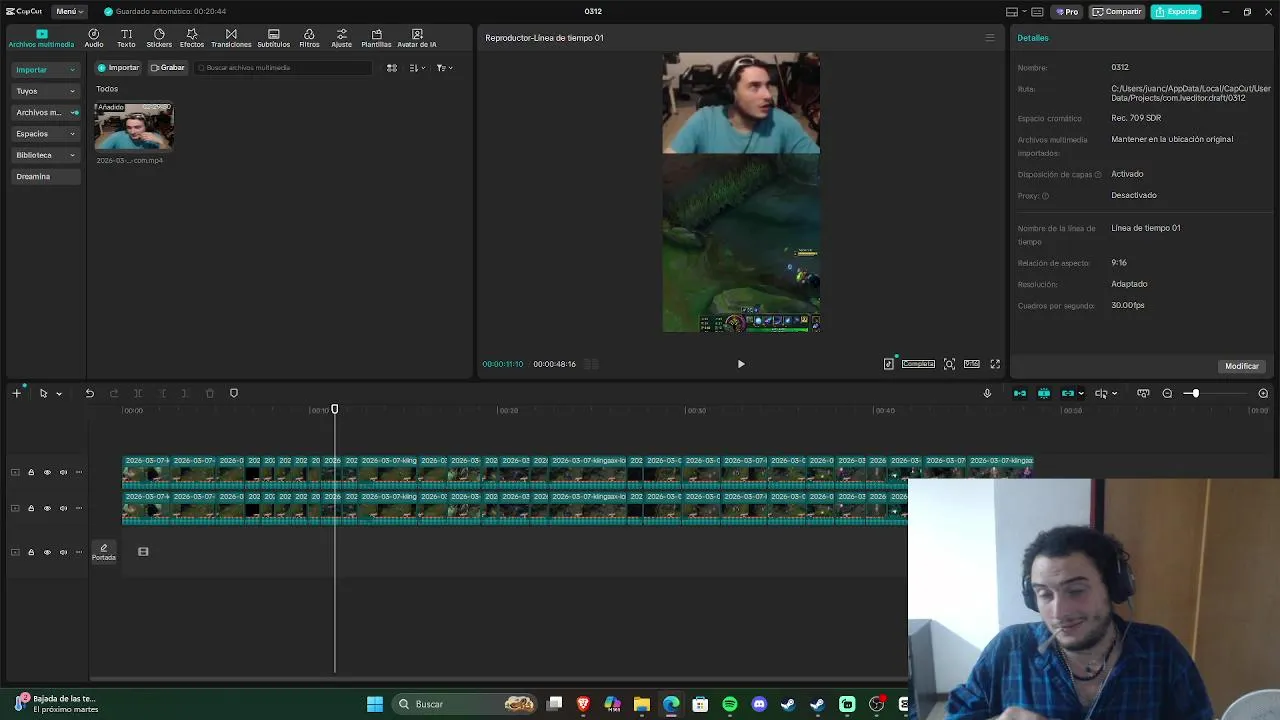The height and width of the screenshot is (720, 1280).
Task: Hide the top video track
Action: coord(47,472)
